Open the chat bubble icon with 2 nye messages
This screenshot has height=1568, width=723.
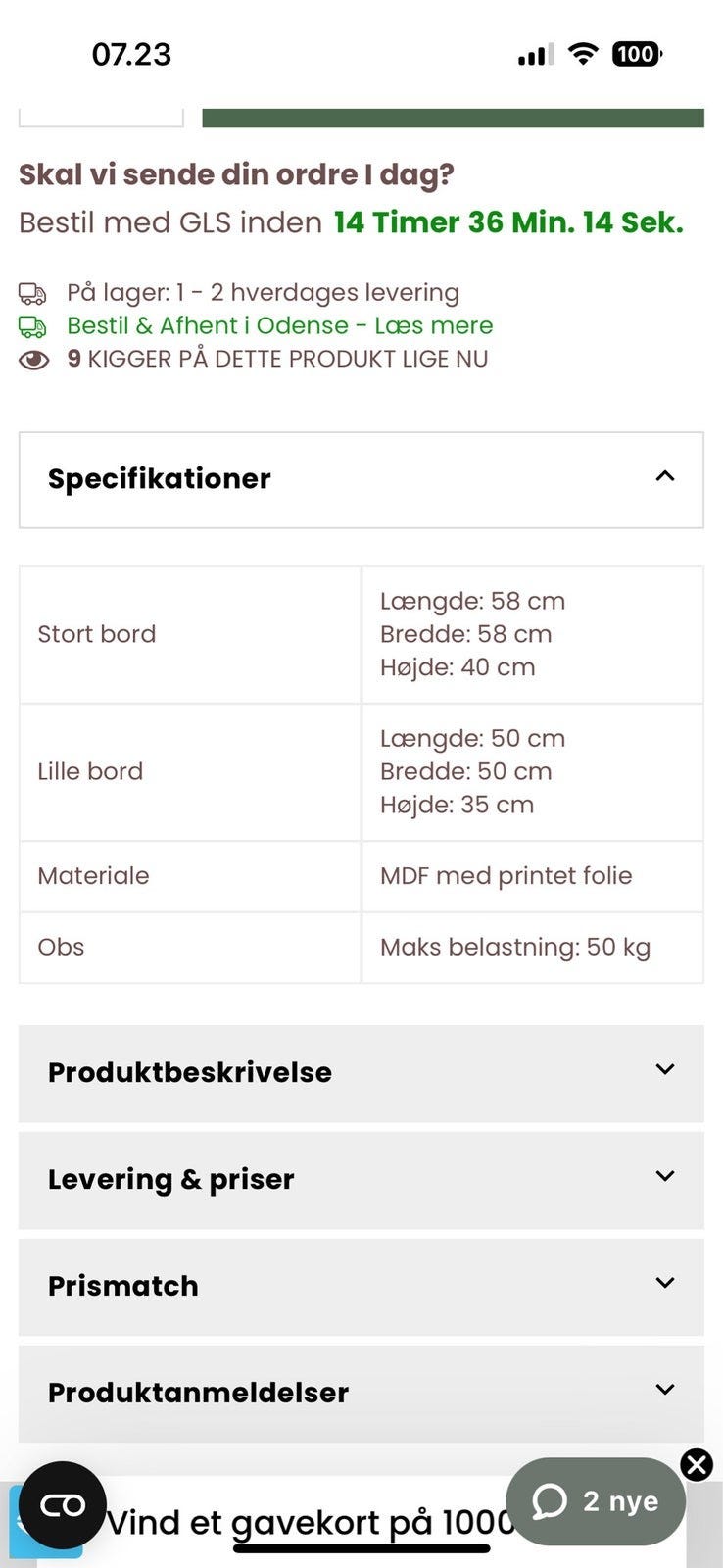595,1500
